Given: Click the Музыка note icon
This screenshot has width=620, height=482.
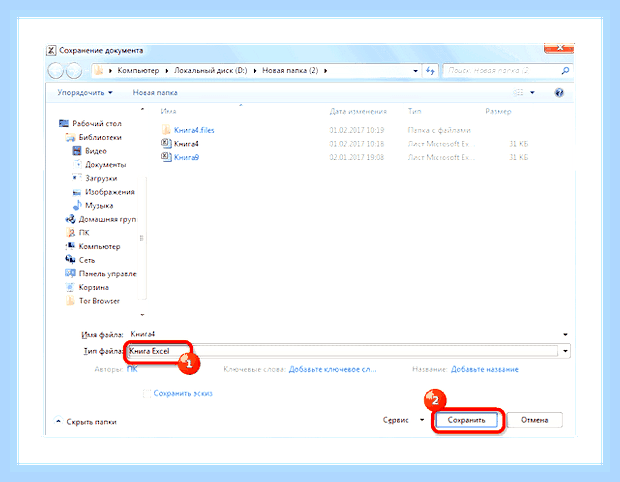Looking at the screenshot, I should click(x=77, y=205).
